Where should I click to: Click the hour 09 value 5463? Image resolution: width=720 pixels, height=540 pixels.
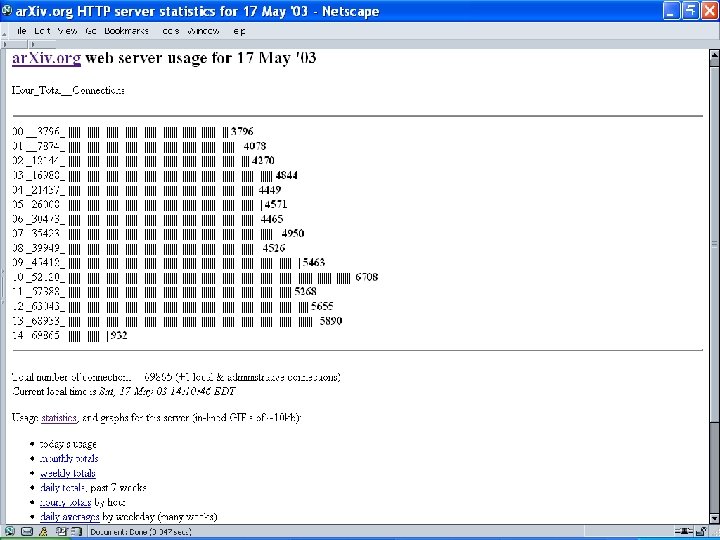314,263
